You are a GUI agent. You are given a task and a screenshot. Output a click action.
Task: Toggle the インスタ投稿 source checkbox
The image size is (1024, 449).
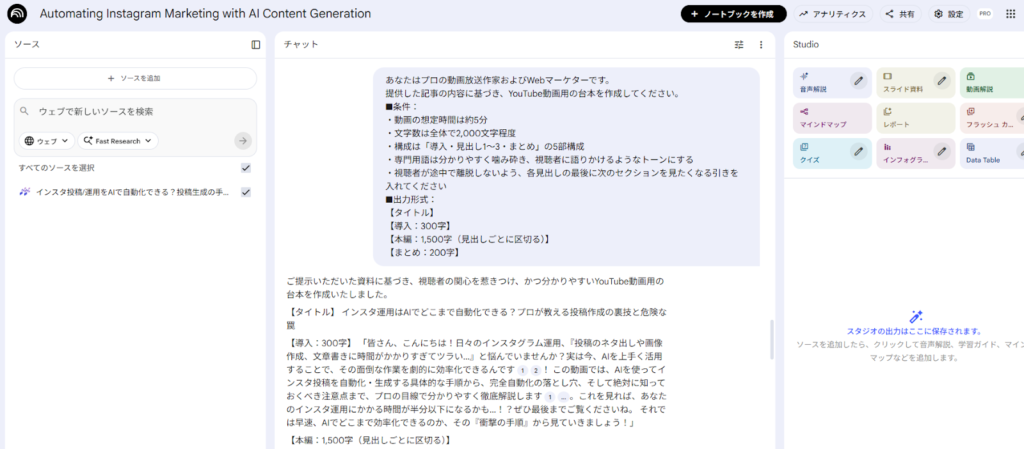pos(246,192)
